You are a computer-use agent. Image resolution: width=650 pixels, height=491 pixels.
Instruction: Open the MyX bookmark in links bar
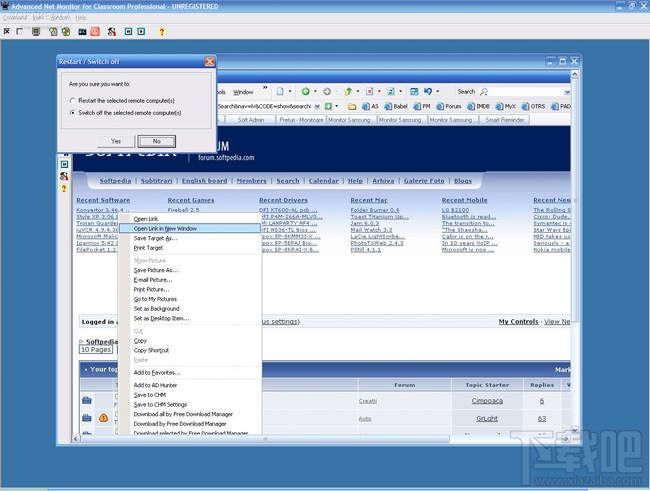pyautogui.click(x=506, y=107)
